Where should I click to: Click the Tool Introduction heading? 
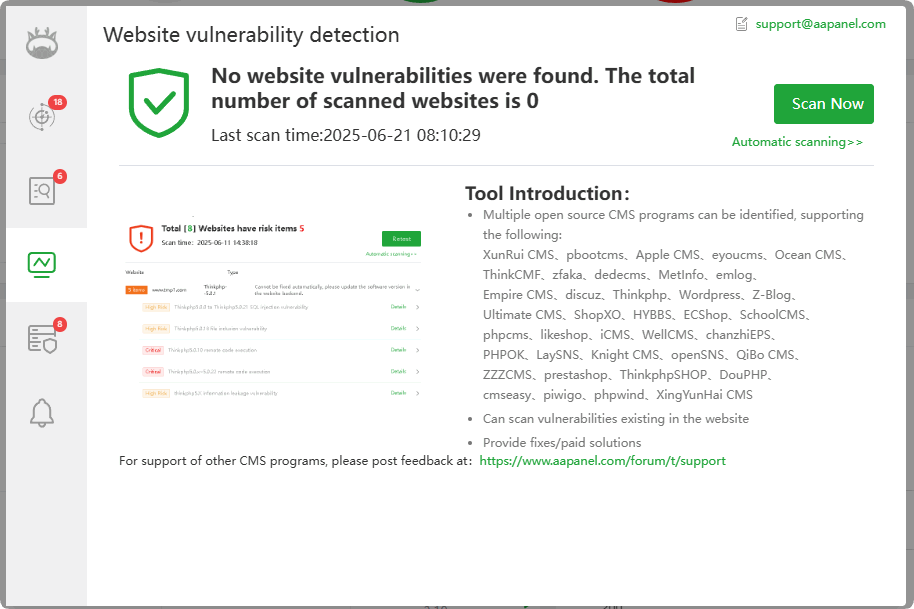(547, 193)
